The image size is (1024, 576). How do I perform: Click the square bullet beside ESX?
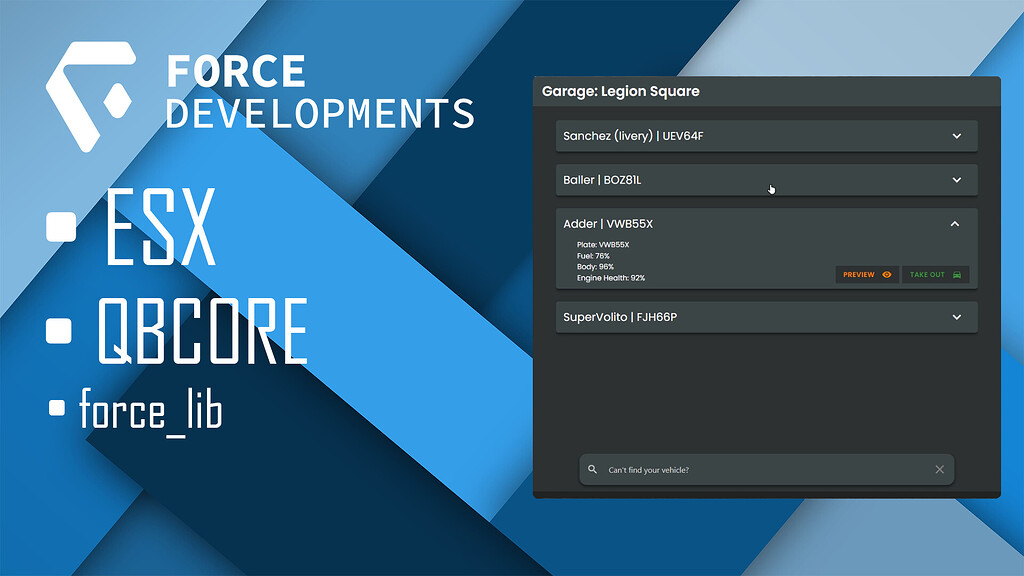(x=62, y=226)
